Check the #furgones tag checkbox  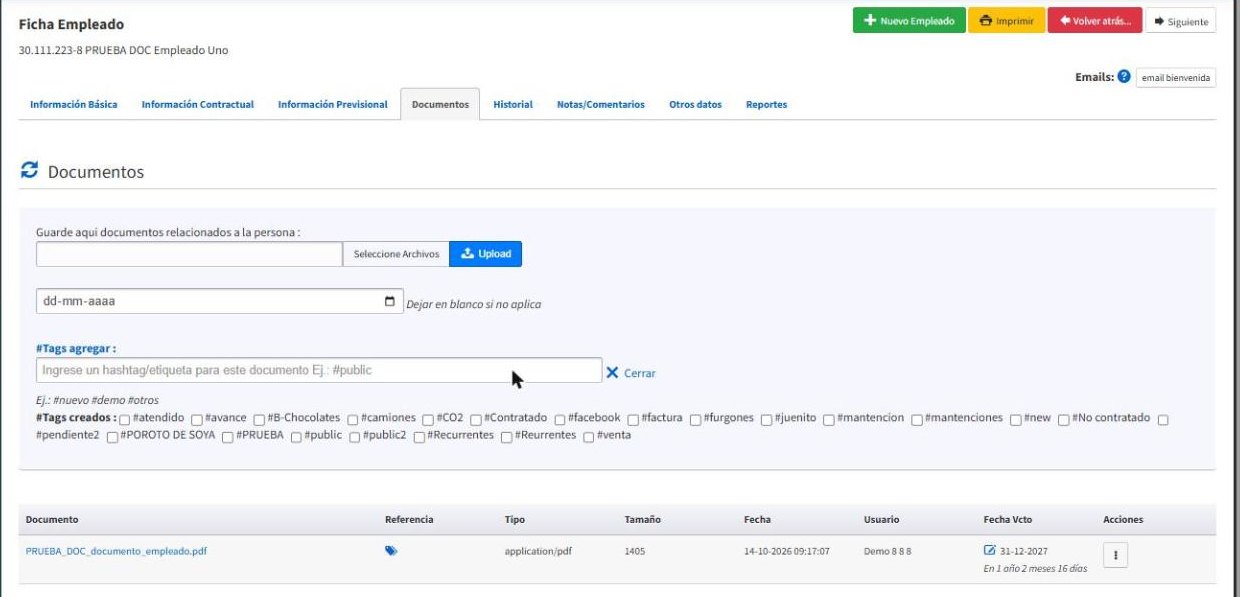pyautogui.click(x=695, y=419)
